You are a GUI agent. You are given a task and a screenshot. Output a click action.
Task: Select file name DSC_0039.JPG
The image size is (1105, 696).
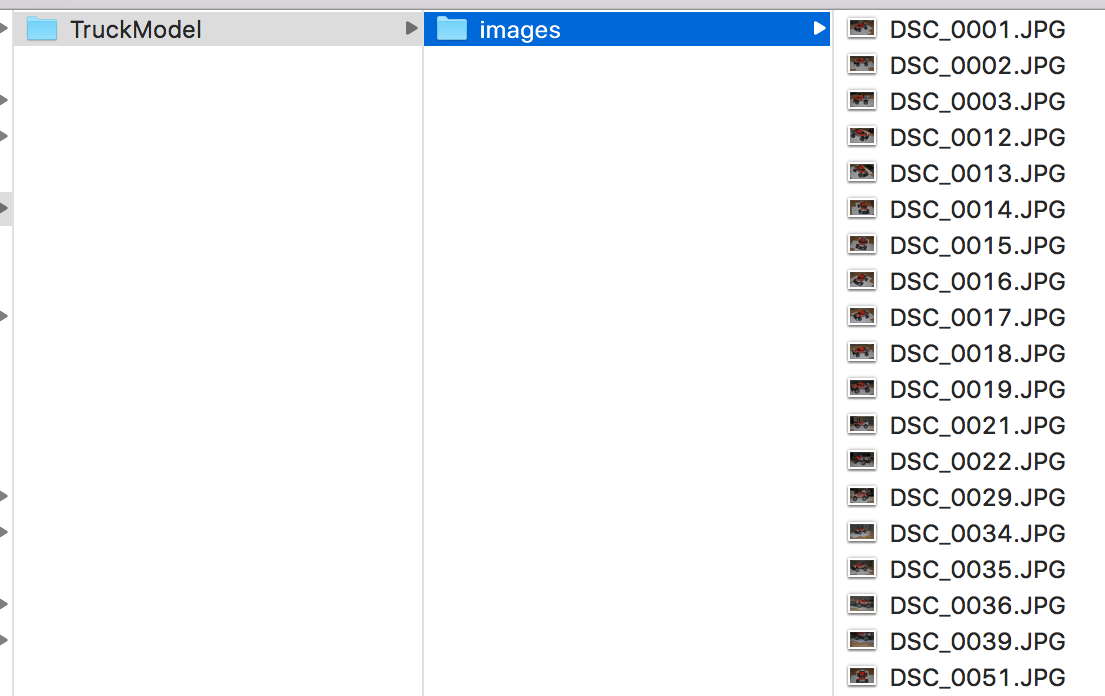977,641
